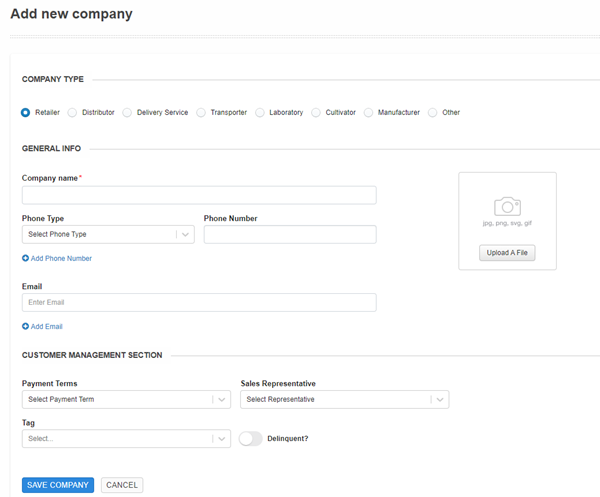Click the camera placeholder icon

coord(507,207)
